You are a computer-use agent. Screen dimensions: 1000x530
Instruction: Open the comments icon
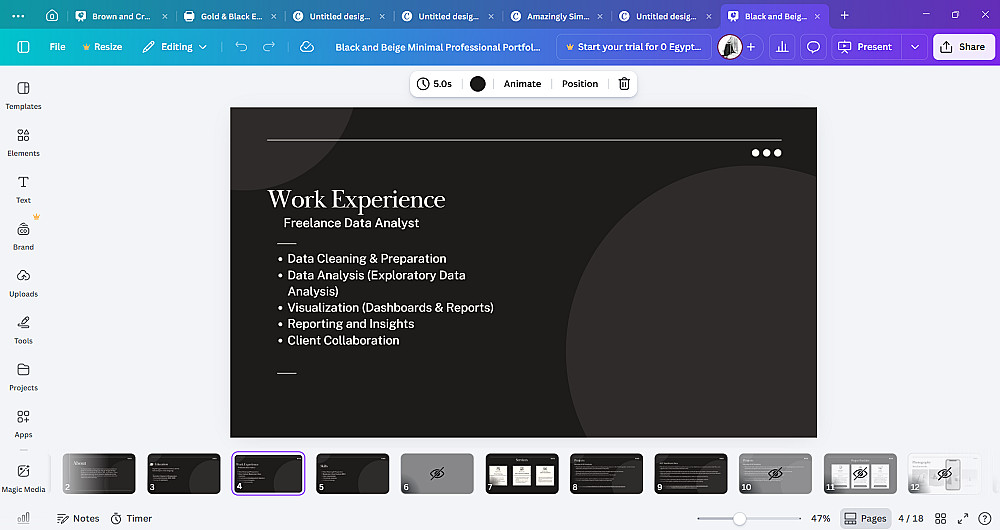[x=813, y=47]
